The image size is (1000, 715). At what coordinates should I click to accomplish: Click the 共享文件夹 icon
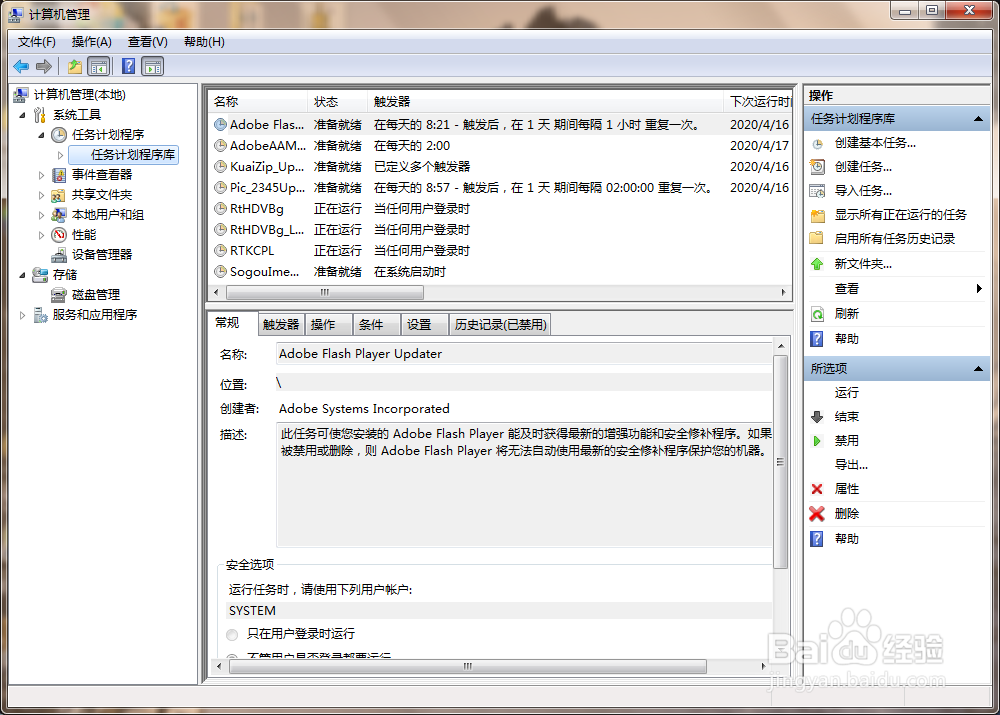59,195
